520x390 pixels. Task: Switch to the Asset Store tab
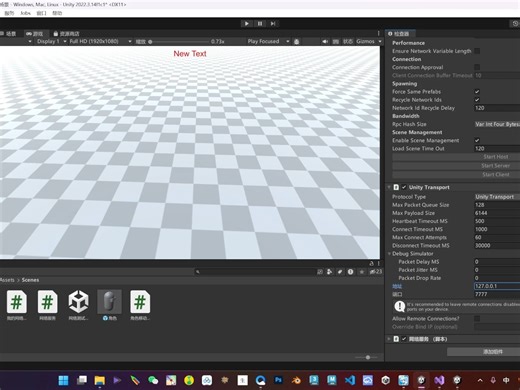pos(66,34)
